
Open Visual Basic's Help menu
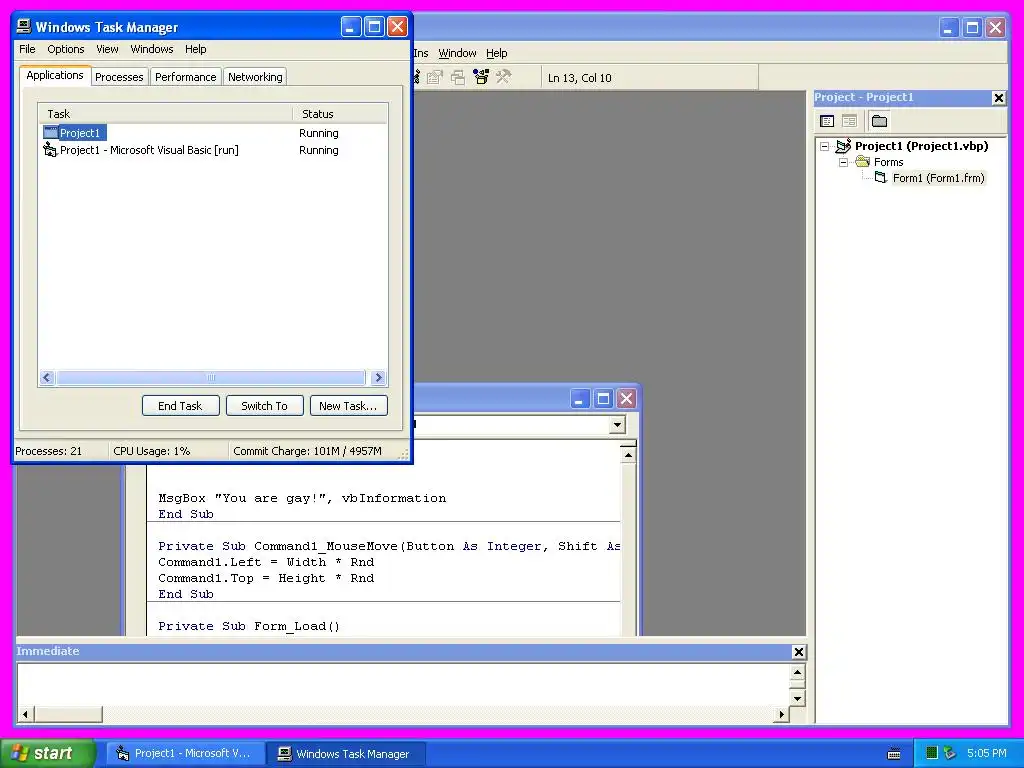click(496, 53)
